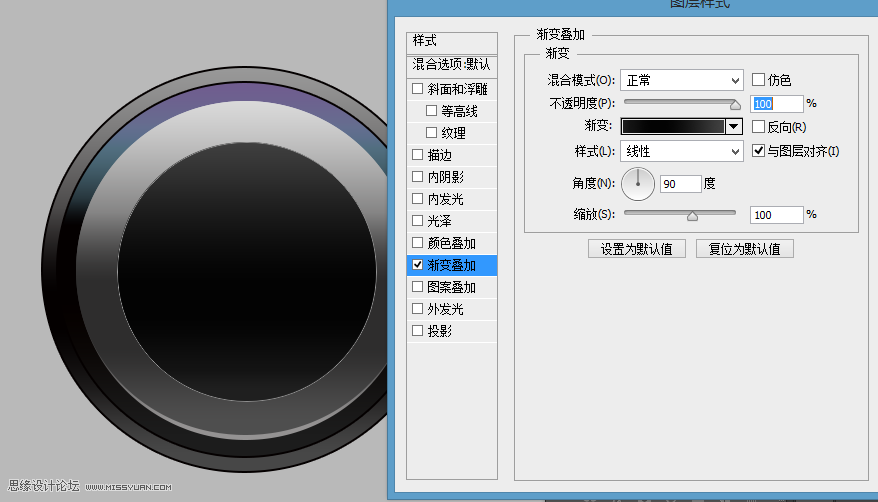Enable the 斜面和浮雕 checkbox

point(417,88)
